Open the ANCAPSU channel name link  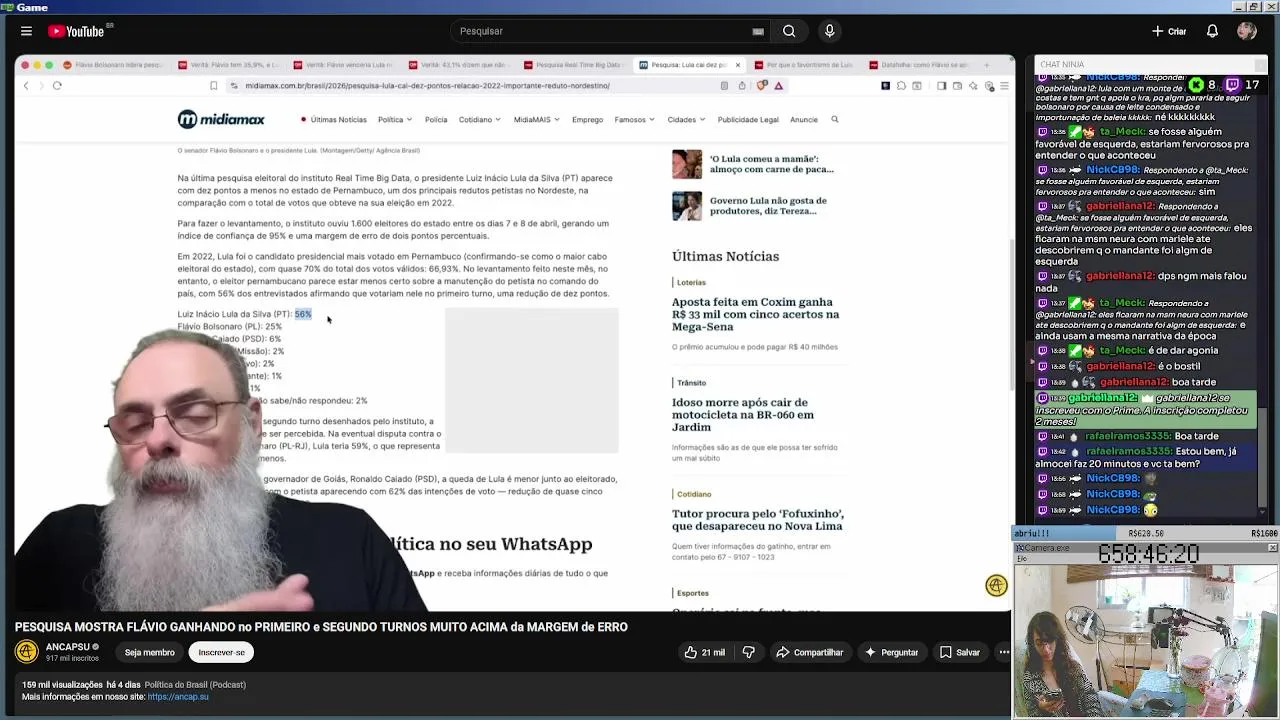pos(67,647)
